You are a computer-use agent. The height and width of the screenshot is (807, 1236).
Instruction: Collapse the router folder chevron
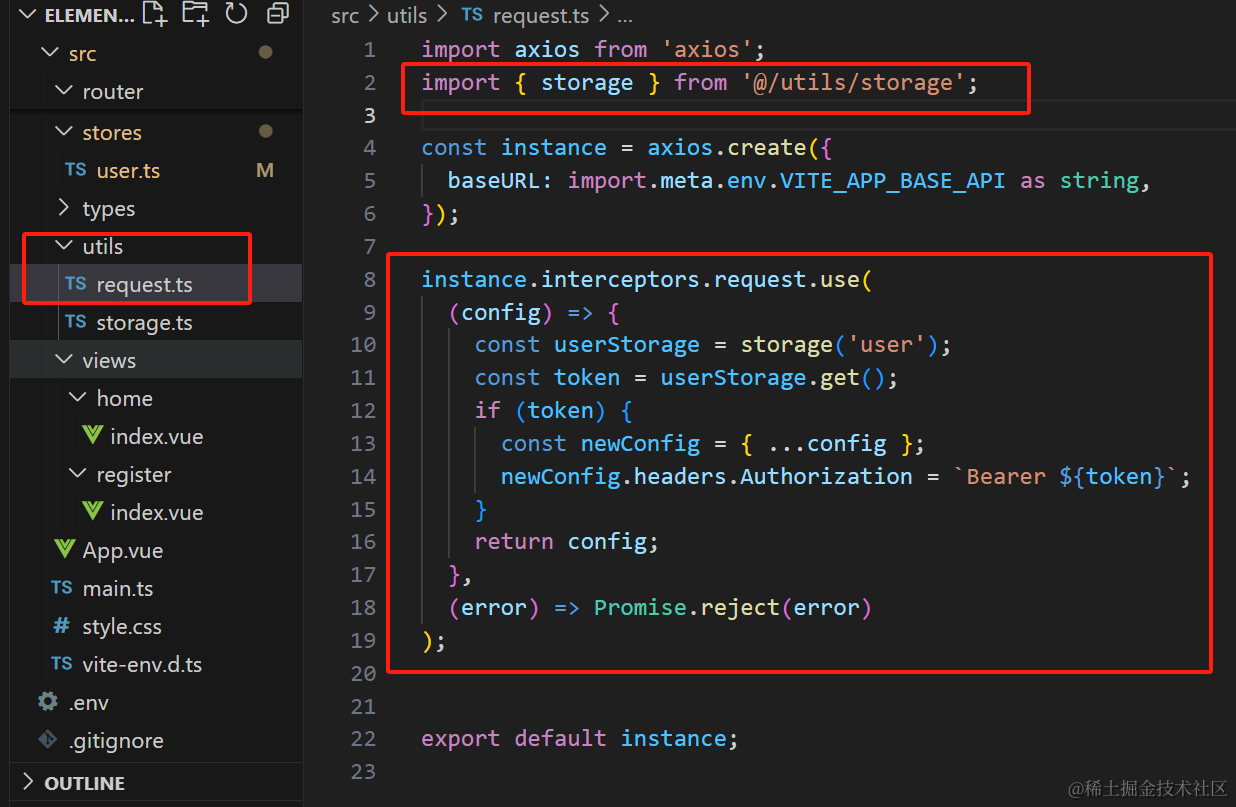coord(64,91)
